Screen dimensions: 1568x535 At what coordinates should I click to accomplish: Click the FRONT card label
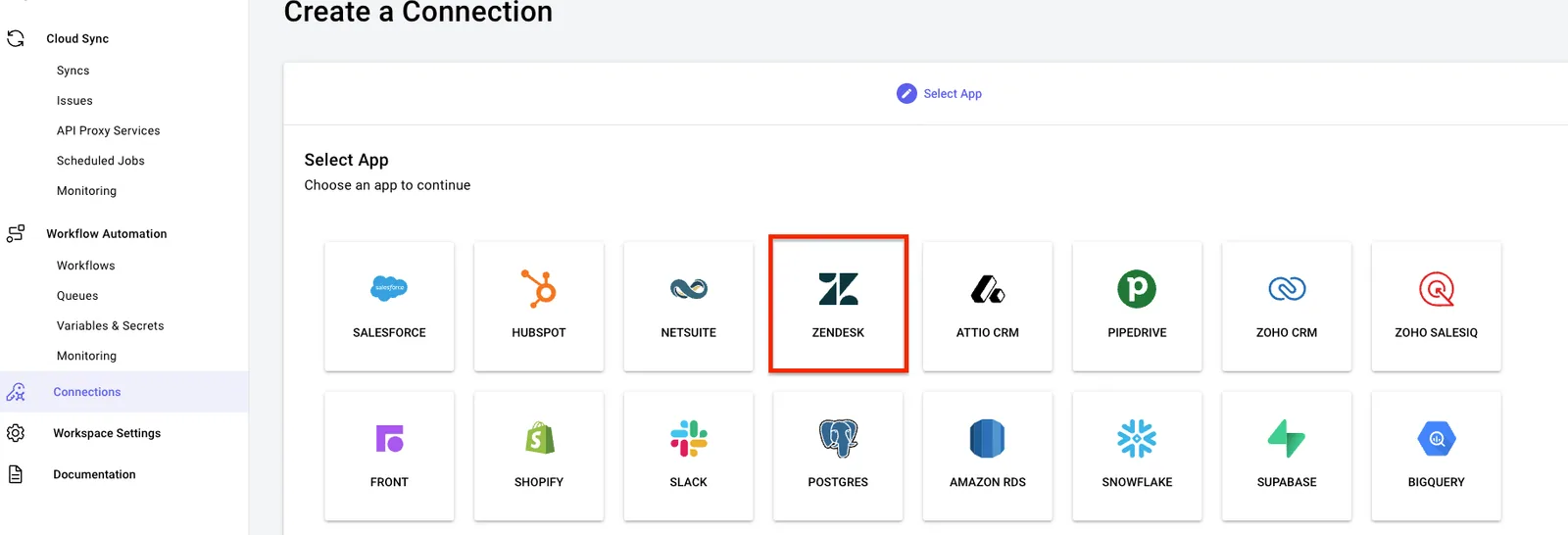tap(389, 482)
